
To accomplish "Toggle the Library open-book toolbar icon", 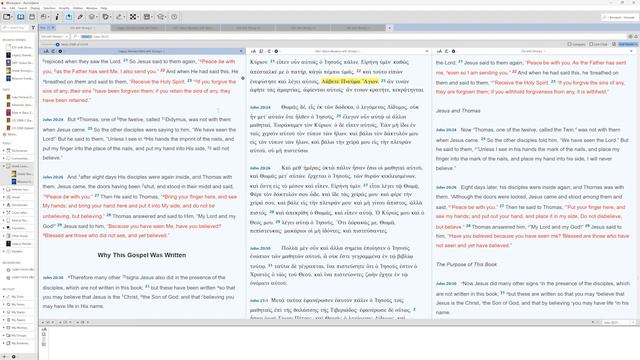I will click(20, 17).
